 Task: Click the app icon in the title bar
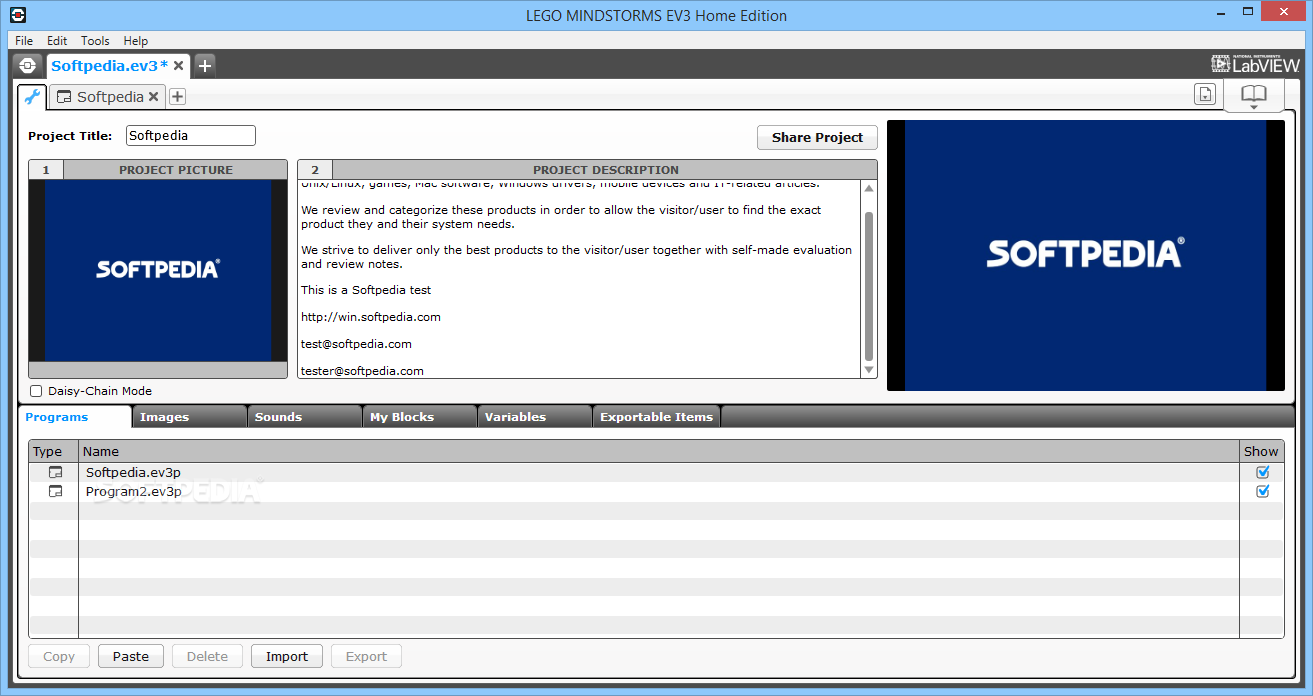pyautogui.click(x=17, y=15)
